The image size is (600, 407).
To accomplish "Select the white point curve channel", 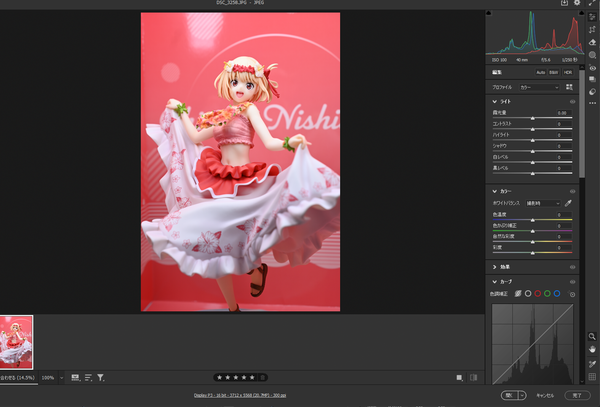I will click(x=528, y=294).
